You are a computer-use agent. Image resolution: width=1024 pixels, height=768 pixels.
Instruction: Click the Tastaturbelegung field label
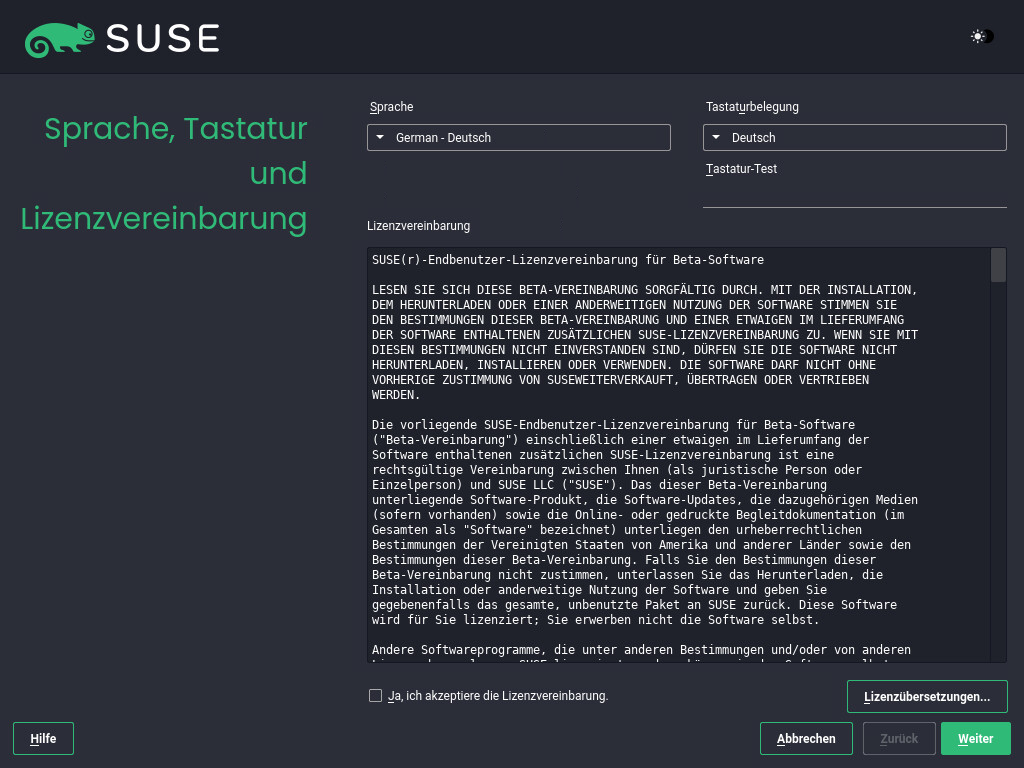(752, 107)
